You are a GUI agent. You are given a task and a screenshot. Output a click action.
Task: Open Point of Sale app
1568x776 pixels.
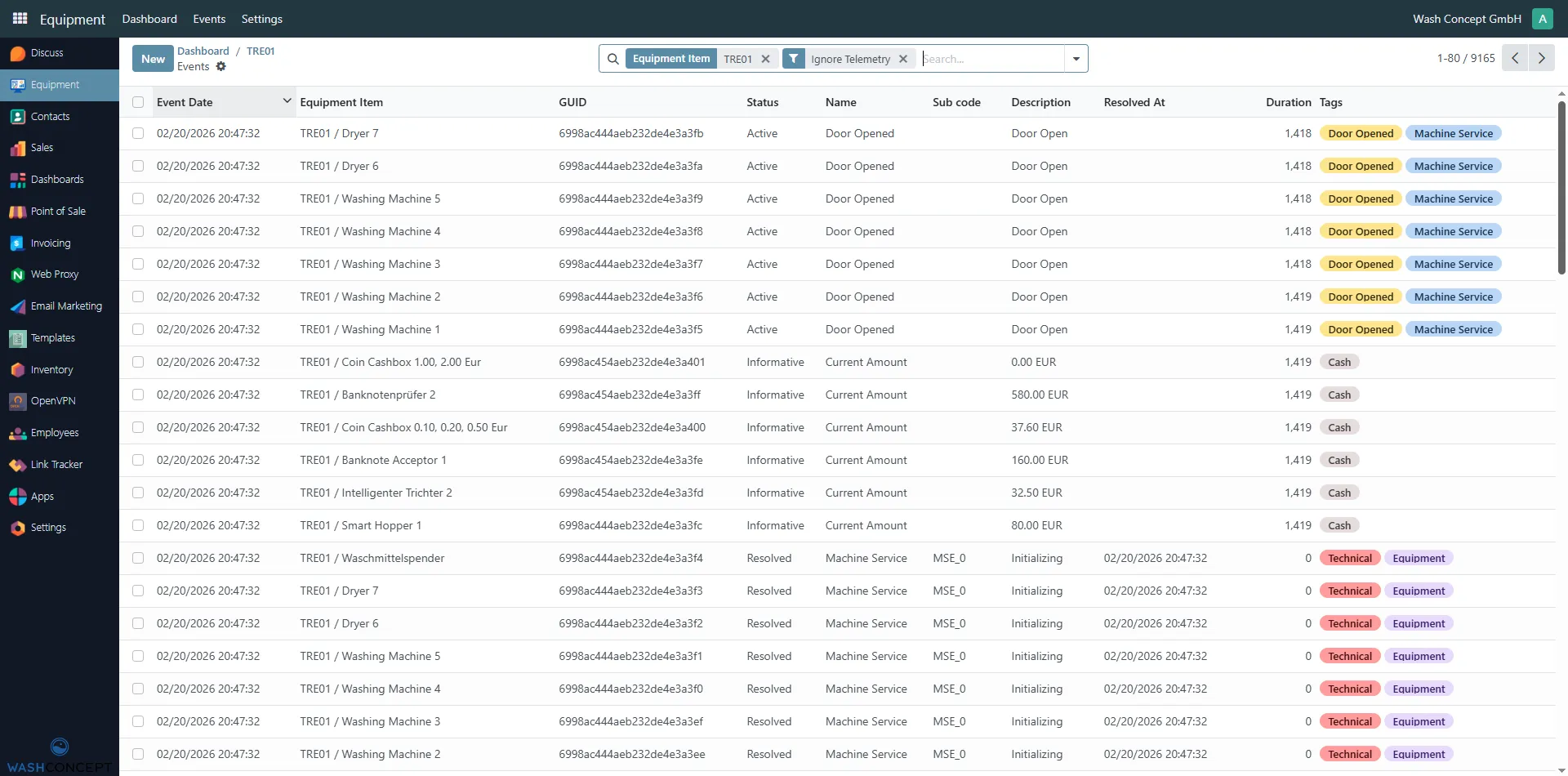(x=57, y=212)
